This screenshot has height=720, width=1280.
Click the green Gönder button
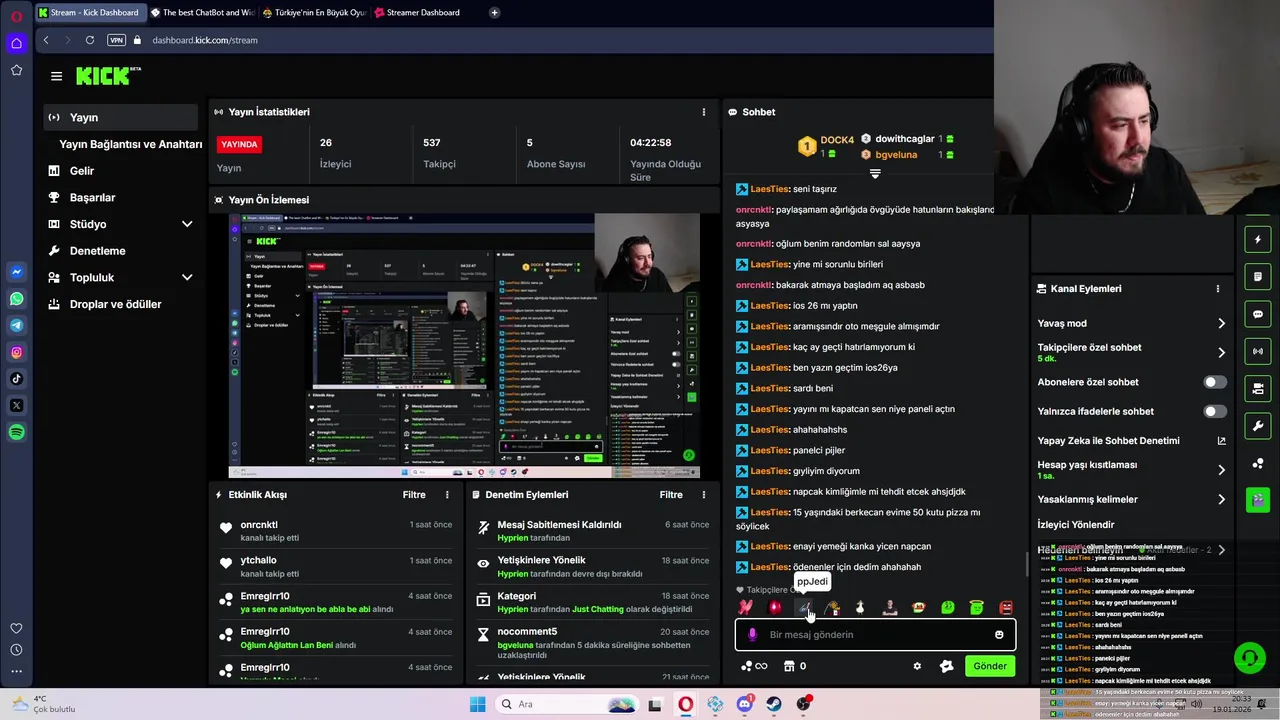click(990, 666)
